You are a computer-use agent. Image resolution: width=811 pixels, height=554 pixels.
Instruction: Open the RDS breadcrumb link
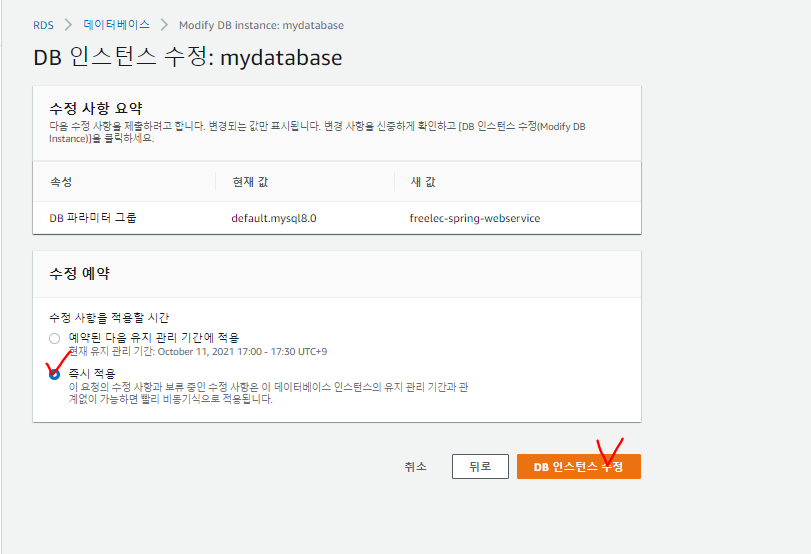(43, 25)
